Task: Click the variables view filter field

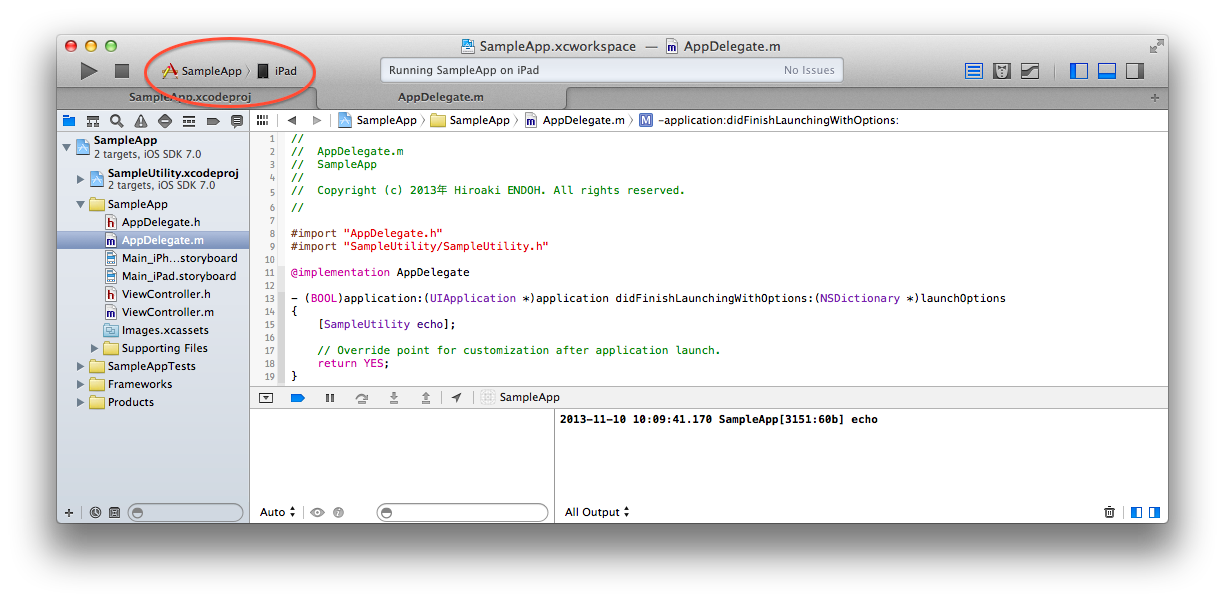Action: point(463,512)
